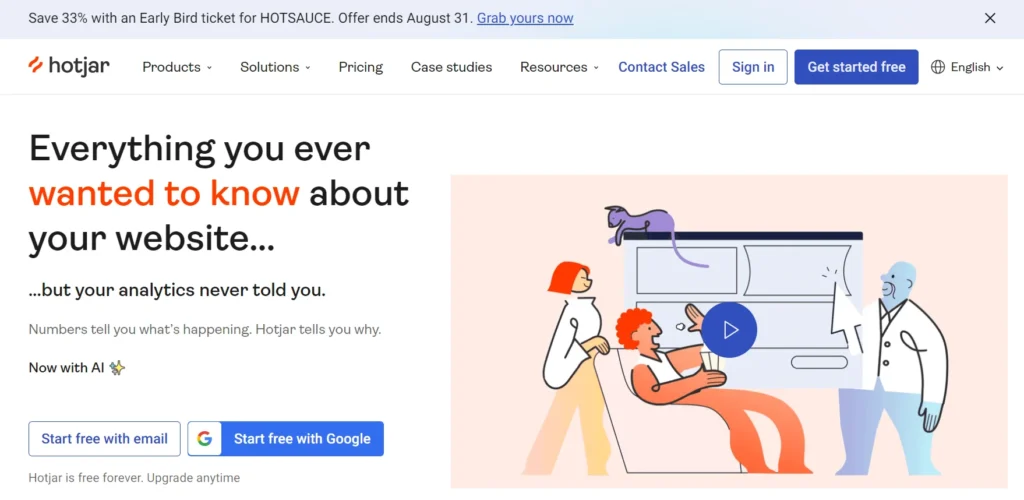Open the Solutions menu label
This screenshot has width=1024, height=500.
270,67
